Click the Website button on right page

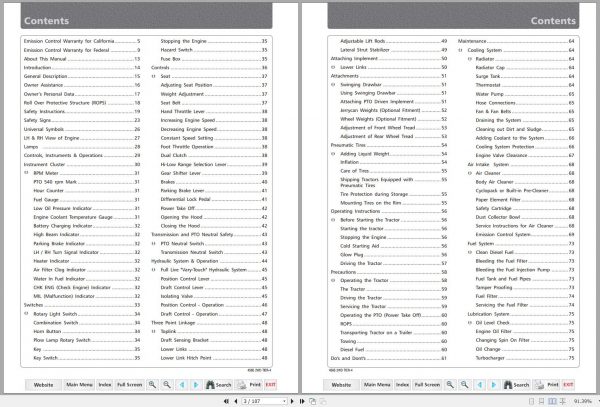pos(341,385)
